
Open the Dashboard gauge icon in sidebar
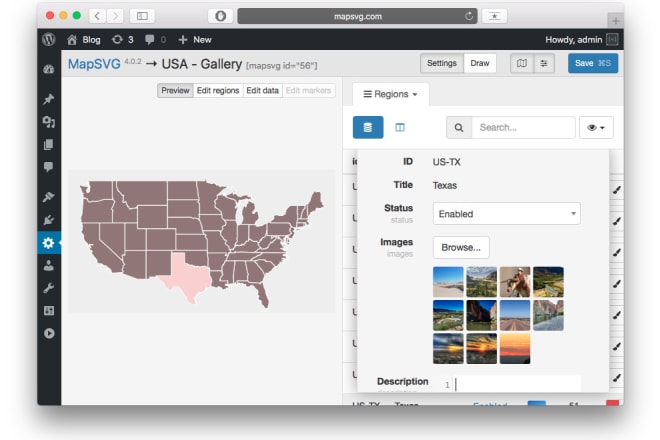coord(49,69)
